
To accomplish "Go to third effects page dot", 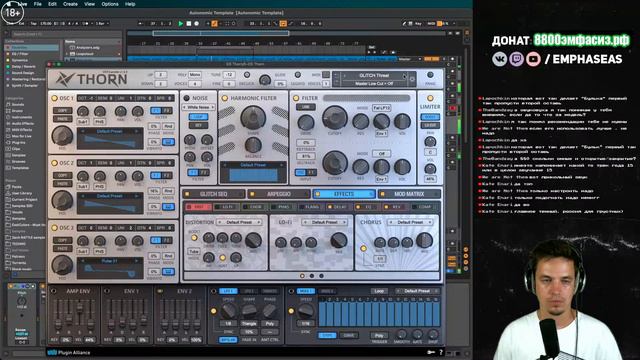I will pyautogui.click(x=322, y=276).
